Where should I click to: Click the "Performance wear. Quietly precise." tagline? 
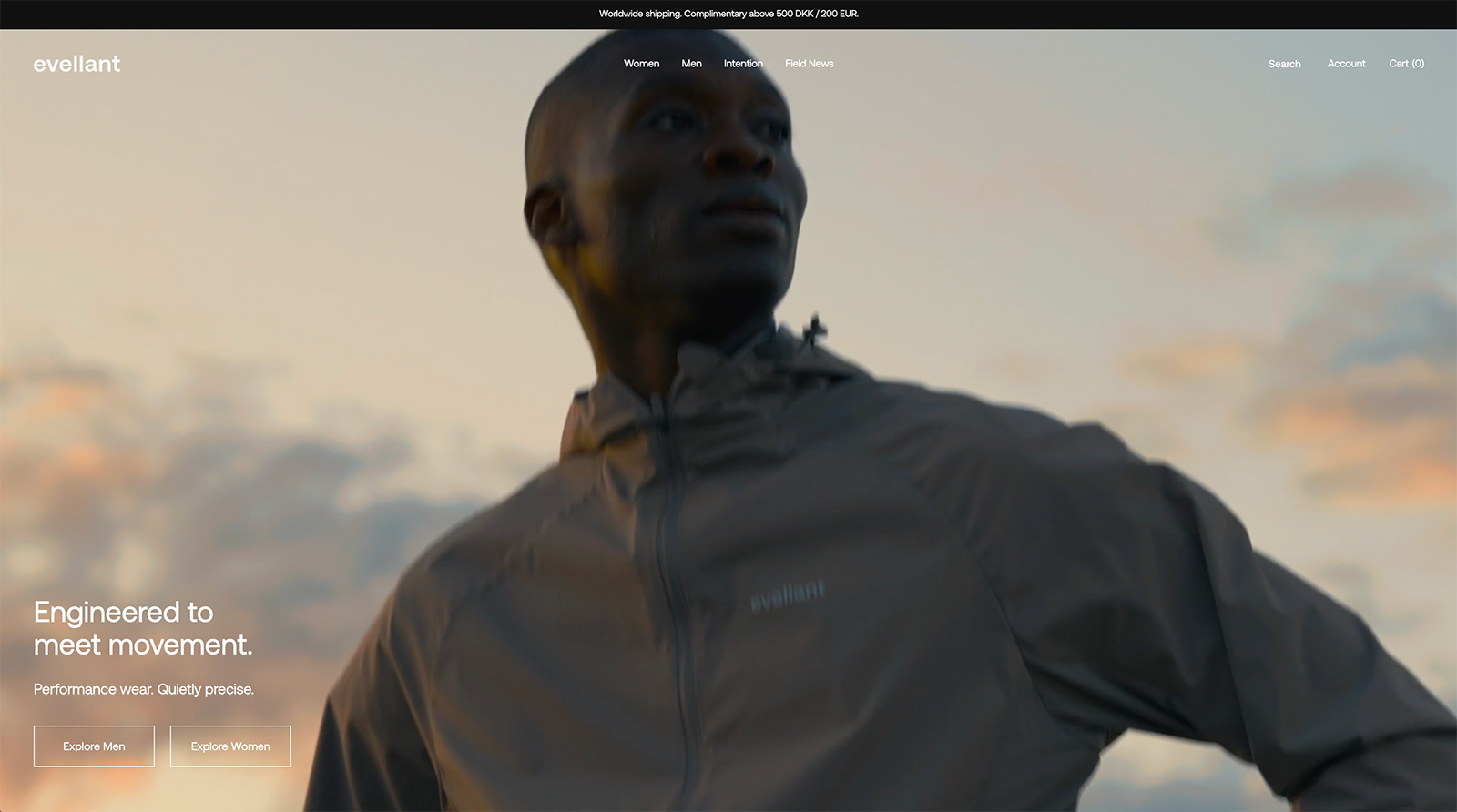click(144, 689)
